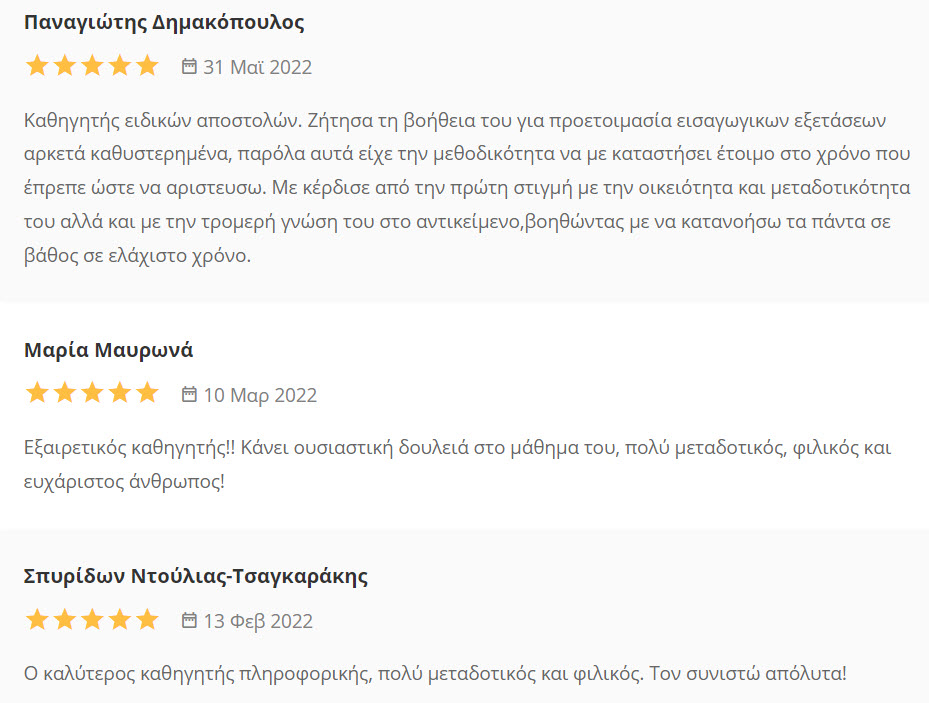Click the date 10 Μαρ 2022
The width and height of the screenshot is (929, 703).
(260, 395)
